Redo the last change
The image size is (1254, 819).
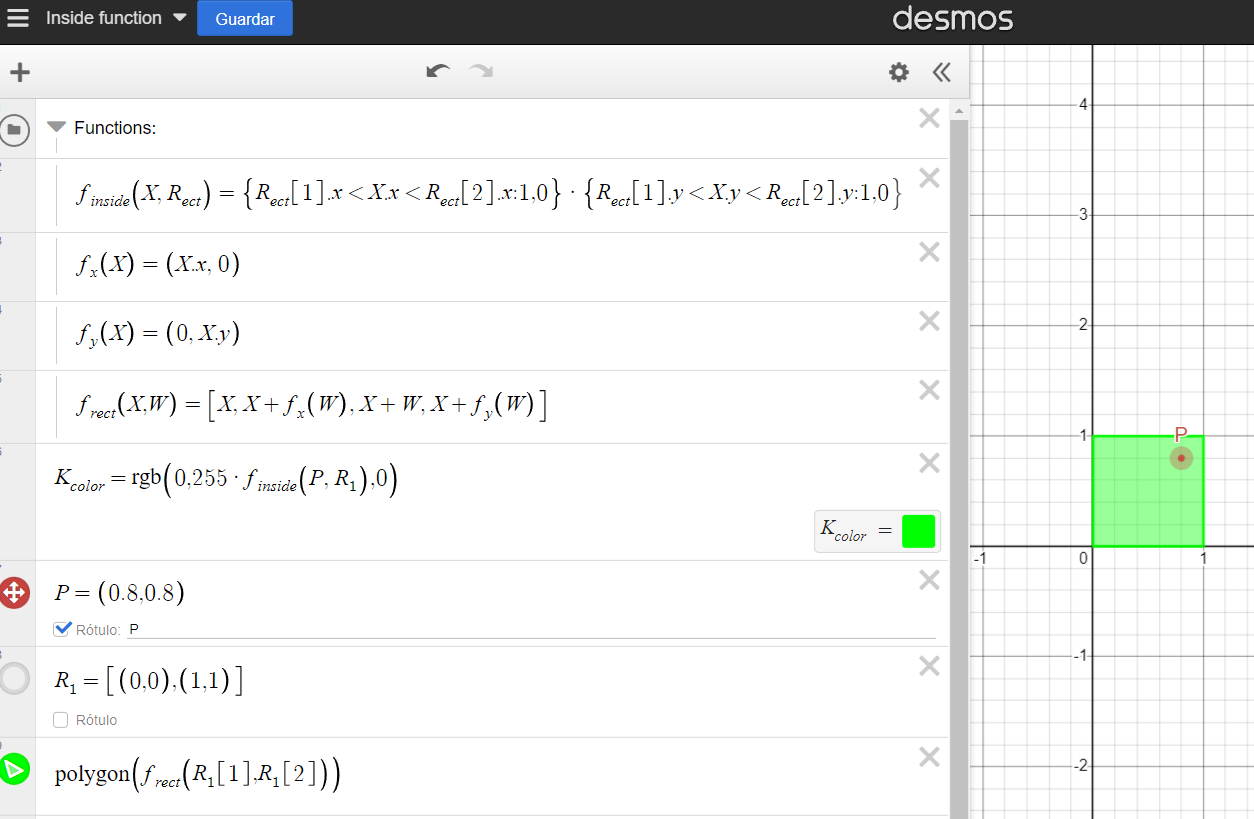[481, 71]
